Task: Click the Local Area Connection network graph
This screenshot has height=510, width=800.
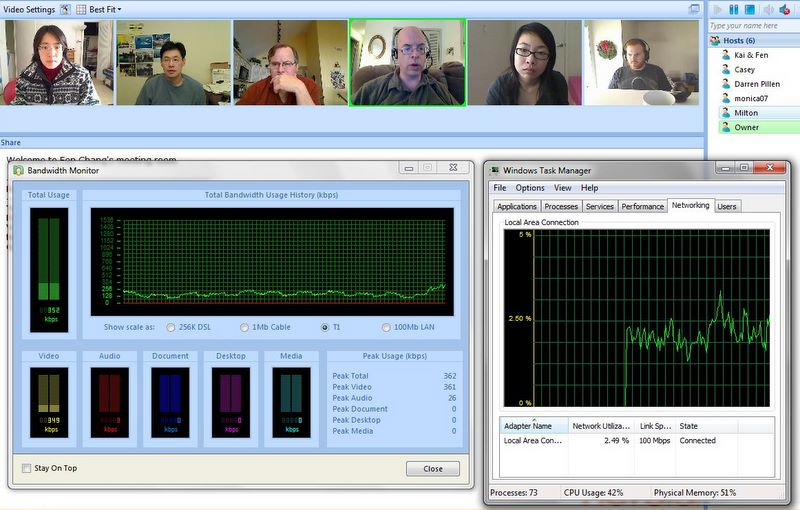Action: [637, 318]
